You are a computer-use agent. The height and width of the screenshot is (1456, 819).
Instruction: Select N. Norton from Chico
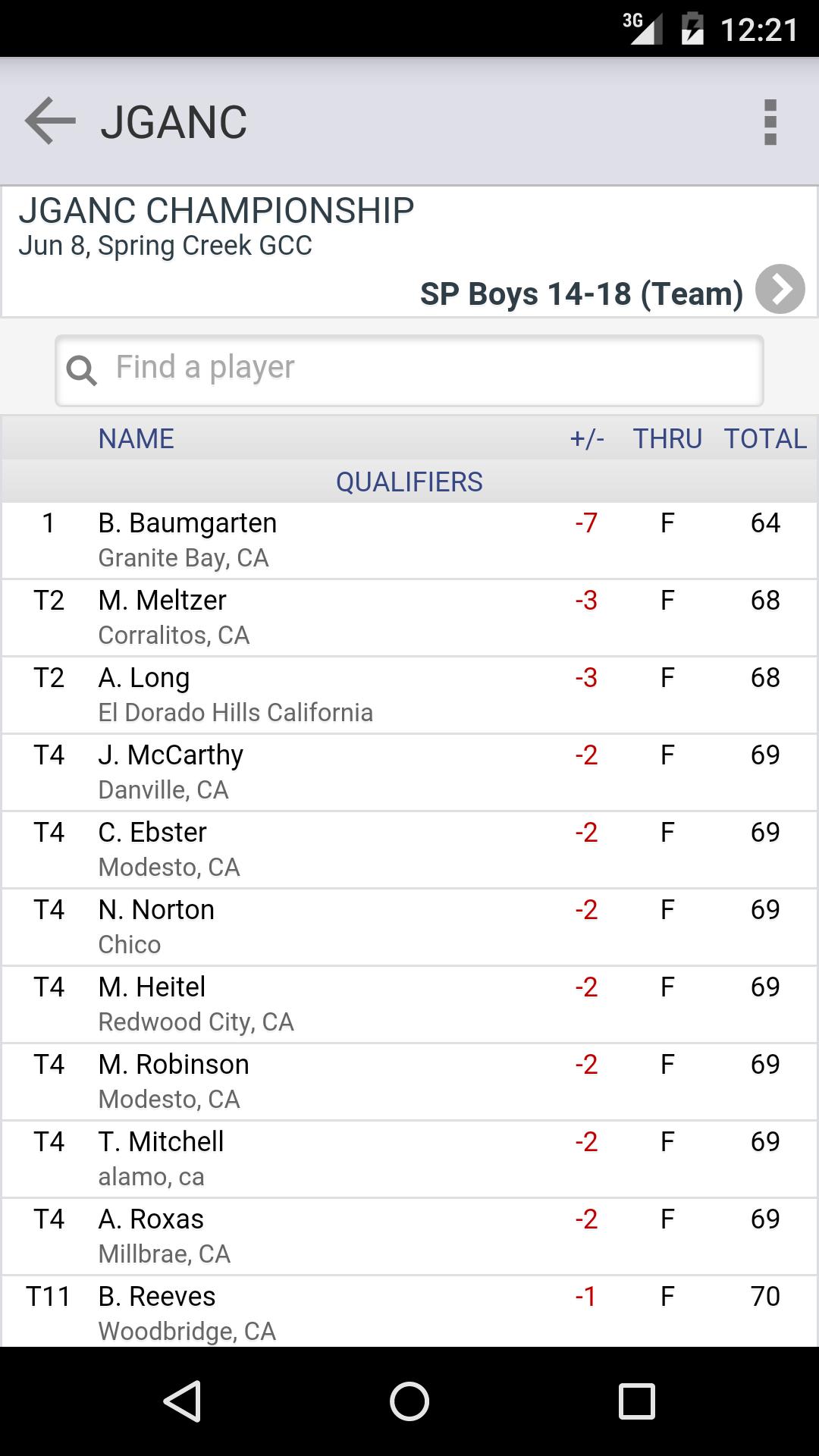(409, 927)
